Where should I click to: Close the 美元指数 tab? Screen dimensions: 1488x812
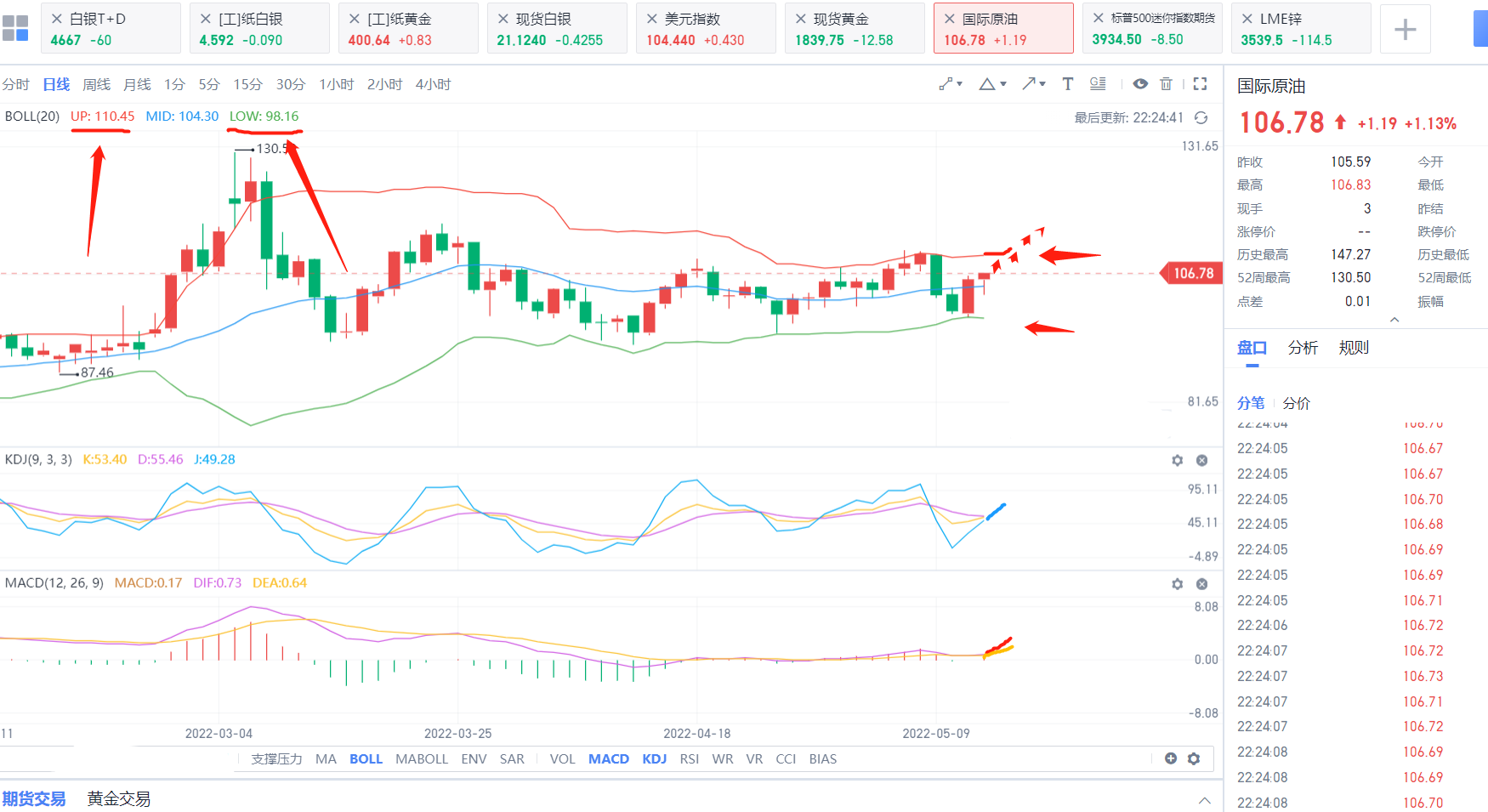coord(651,18)
